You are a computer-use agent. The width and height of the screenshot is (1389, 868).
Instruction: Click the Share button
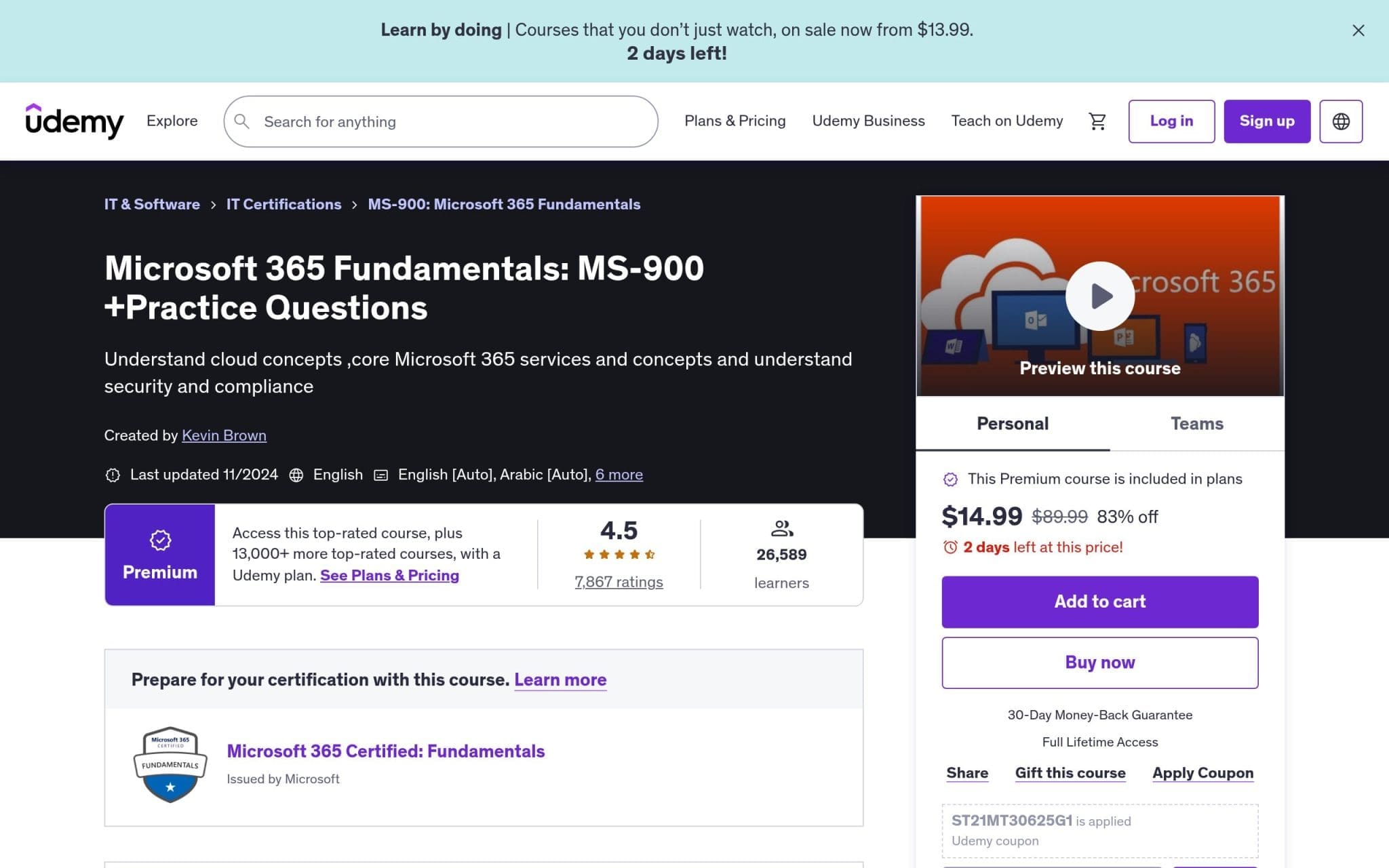click(x=967, y=773)
